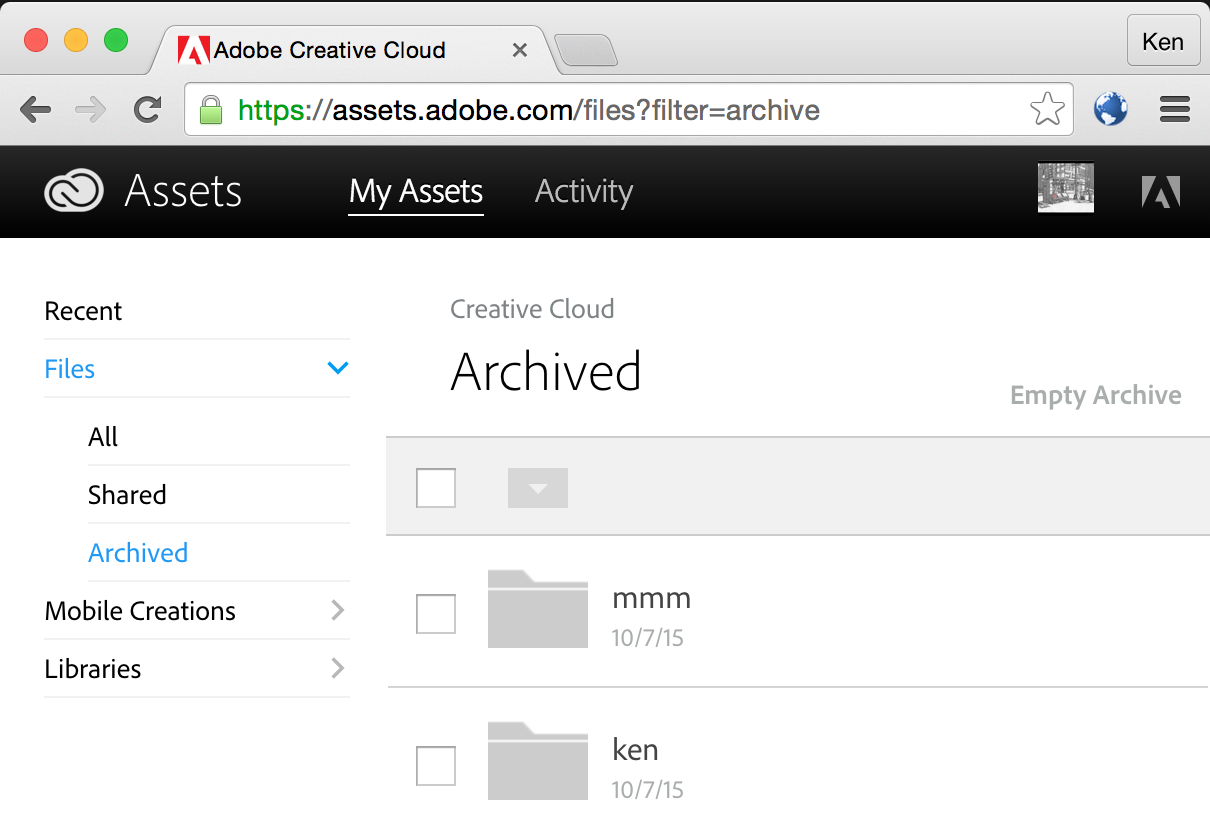The image size is (1210, 828).
Task: Check the box beside mmm folder
Action: tap(436, 614)
